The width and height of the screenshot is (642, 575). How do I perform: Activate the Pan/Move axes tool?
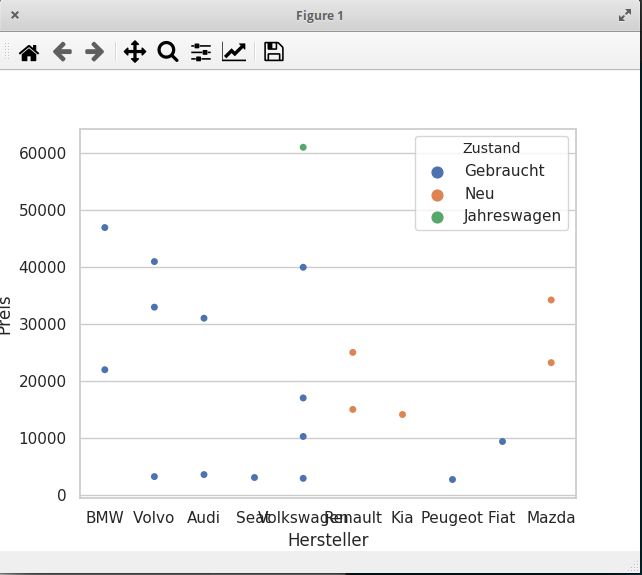pos(135,52)
